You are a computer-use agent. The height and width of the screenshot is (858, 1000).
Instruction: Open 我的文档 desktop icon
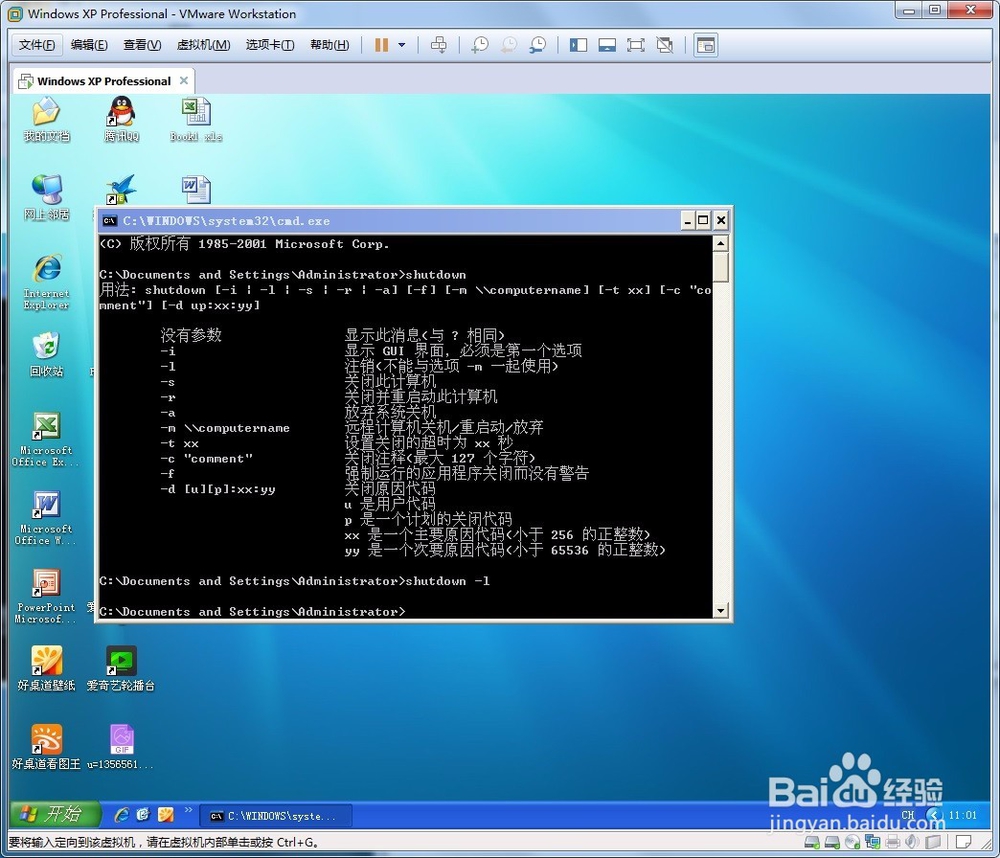[47, 120]
